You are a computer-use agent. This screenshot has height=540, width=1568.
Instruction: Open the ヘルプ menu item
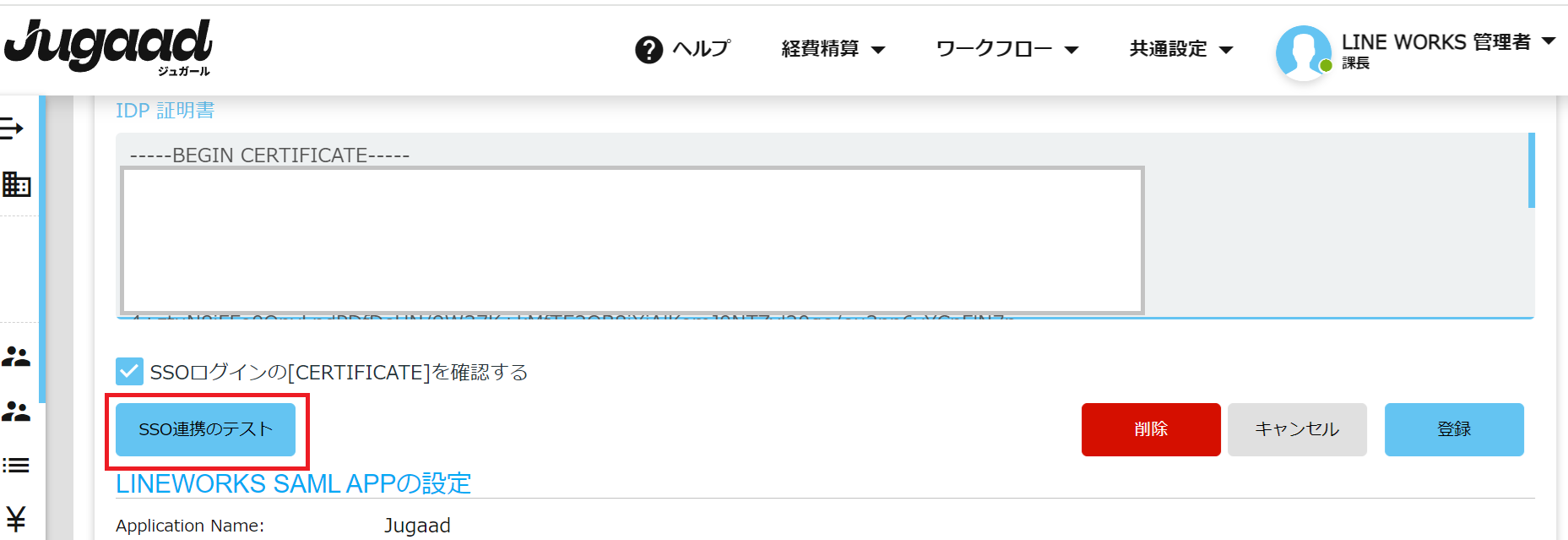pos(701,49)
